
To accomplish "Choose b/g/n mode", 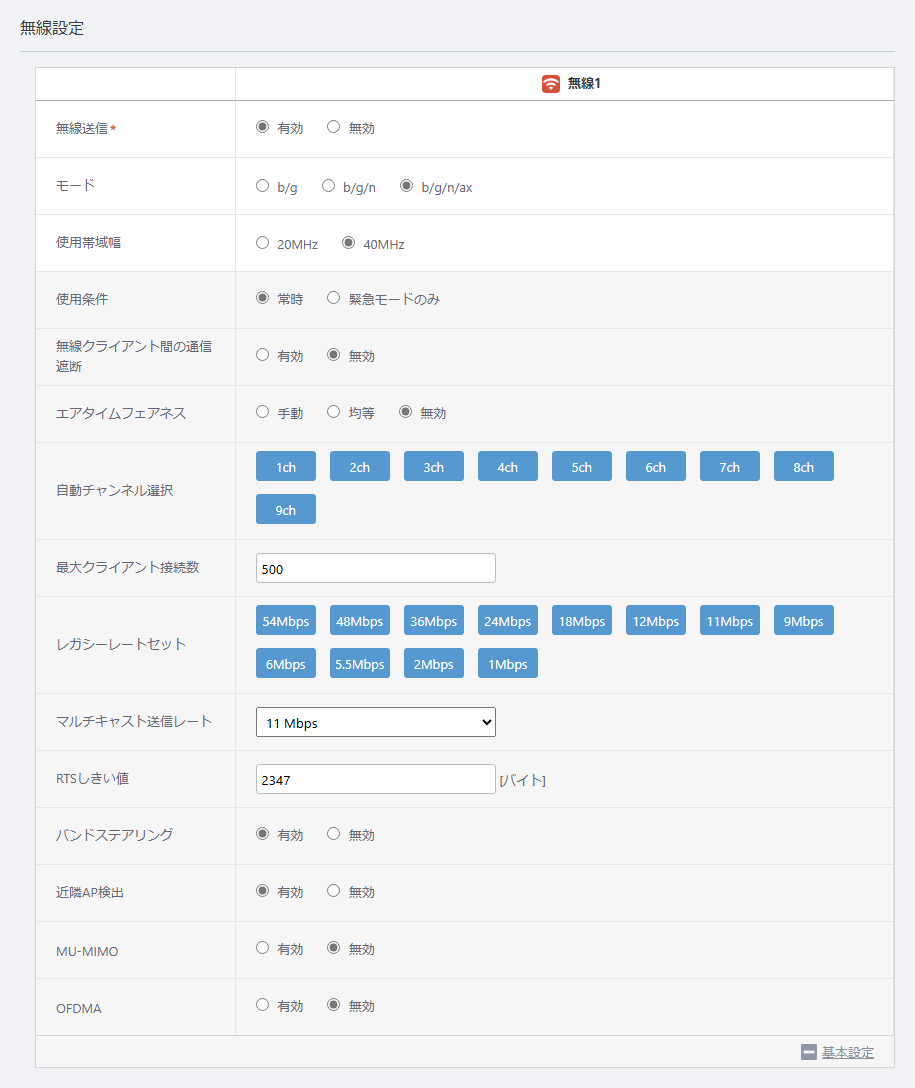I will coord(328,186).
